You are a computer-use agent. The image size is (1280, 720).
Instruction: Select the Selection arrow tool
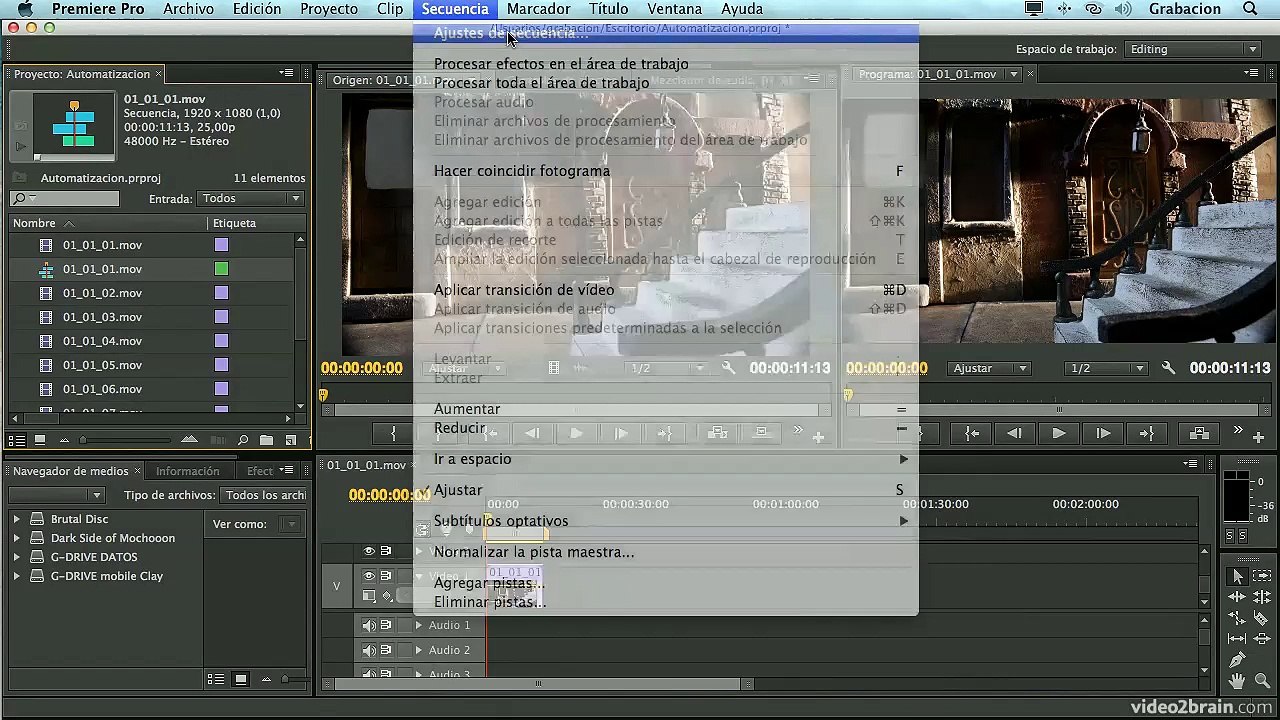(x=1238, y=576)
